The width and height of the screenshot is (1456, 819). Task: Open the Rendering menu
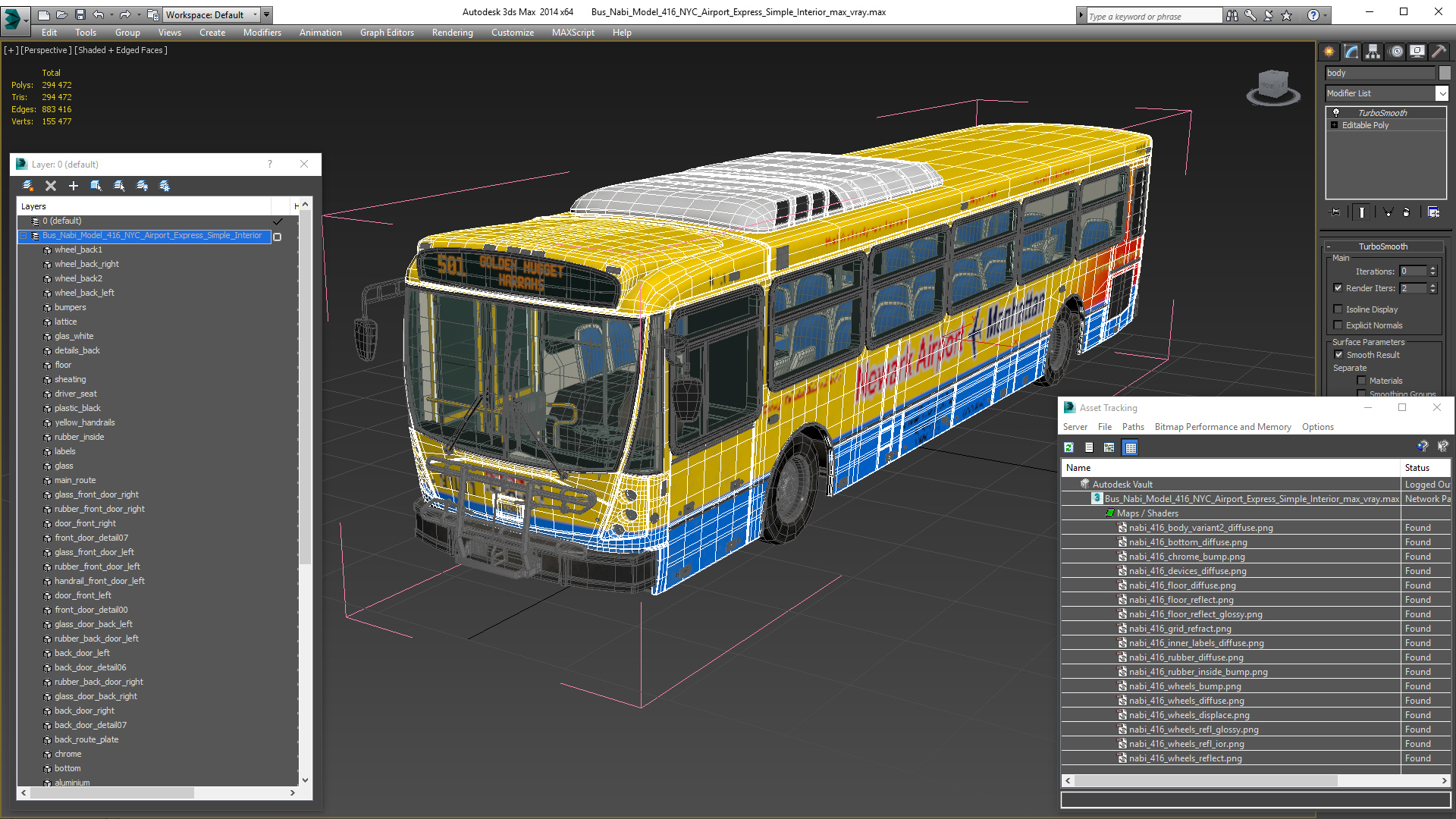coord(453,33)
